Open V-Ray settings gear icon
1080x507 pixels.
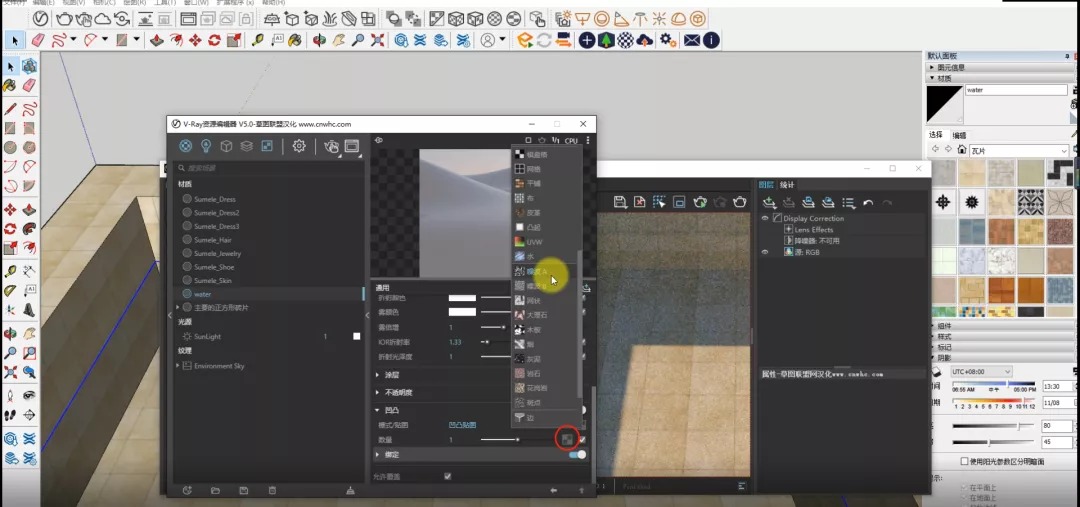pyautogui.click(x=299, y=146)
